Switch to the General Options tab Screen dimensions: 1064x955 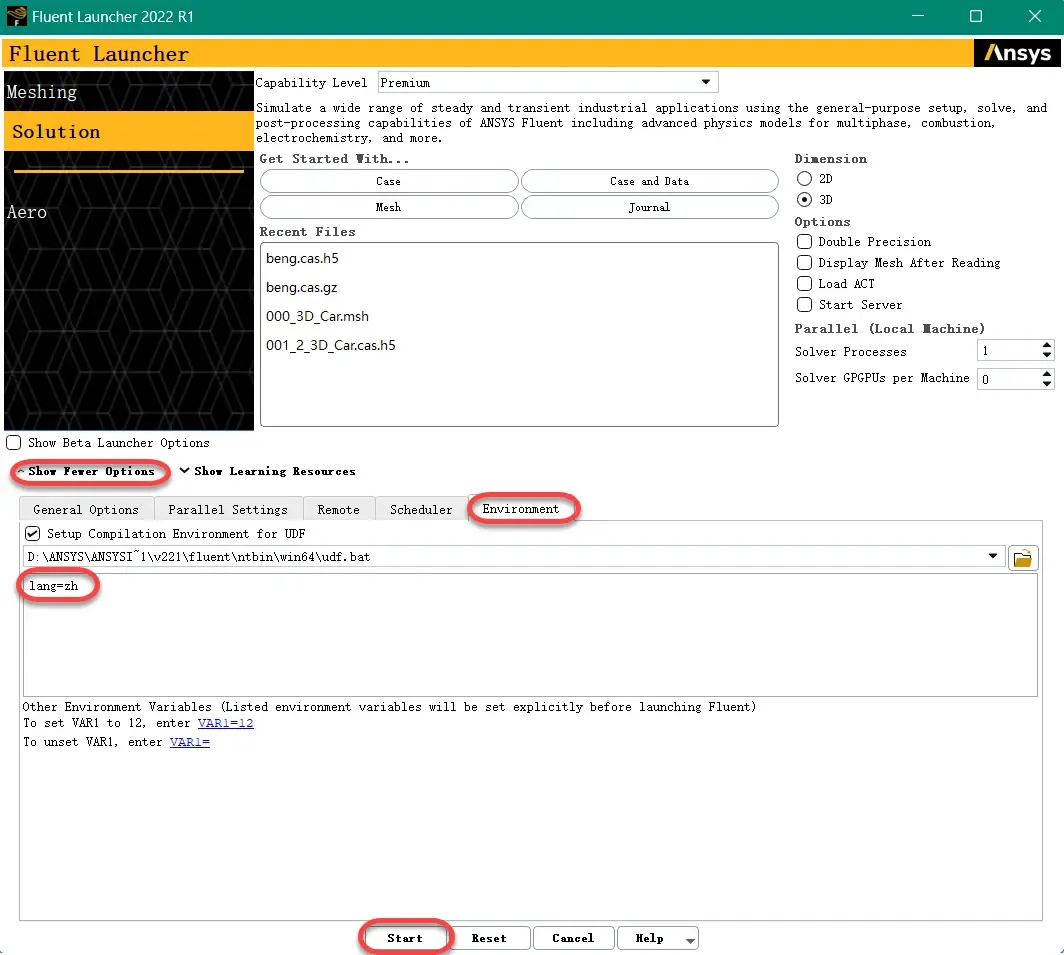[86, 510]
